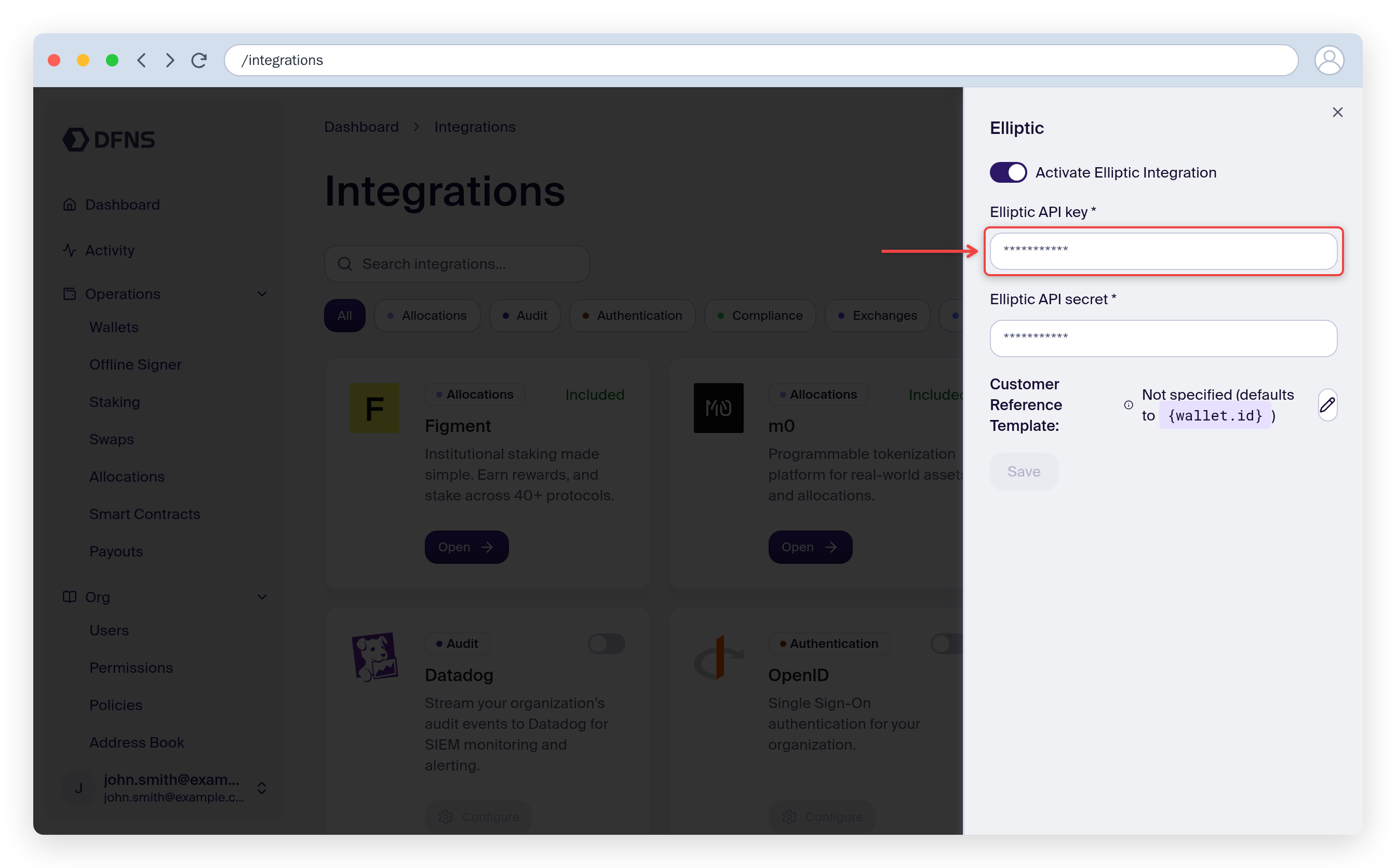Open Offline Signer page

136,364
